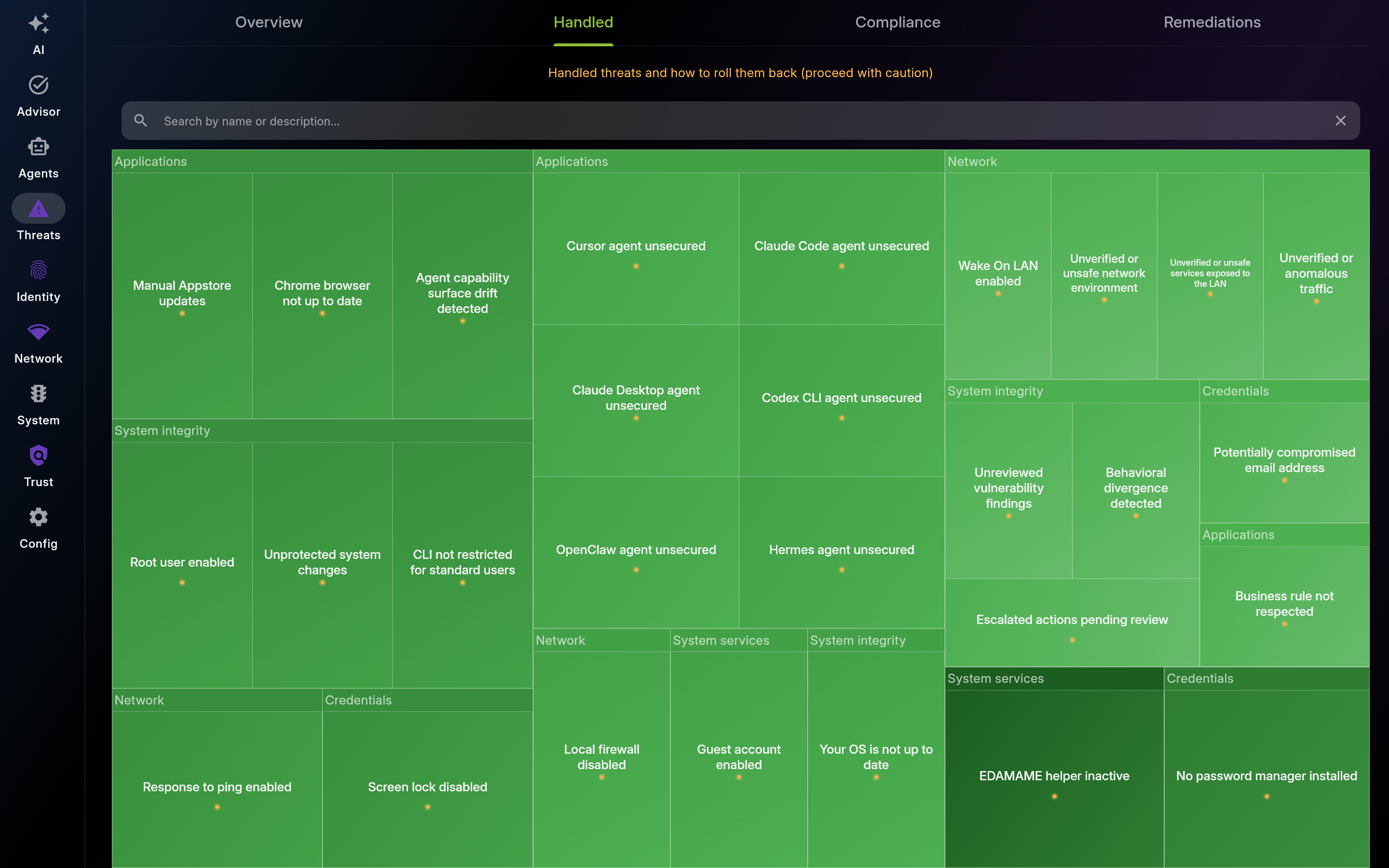Open the Local firewall disabled tile

pyautogui.click(x=601, y=759)
